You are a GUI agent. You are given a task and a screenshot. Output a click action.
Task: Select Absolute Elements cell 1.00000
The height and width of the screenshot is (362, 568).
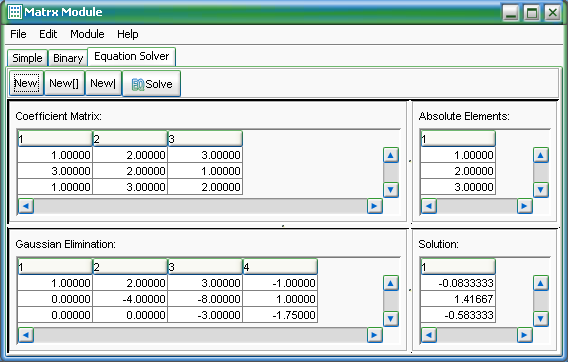tap(458, 155)
